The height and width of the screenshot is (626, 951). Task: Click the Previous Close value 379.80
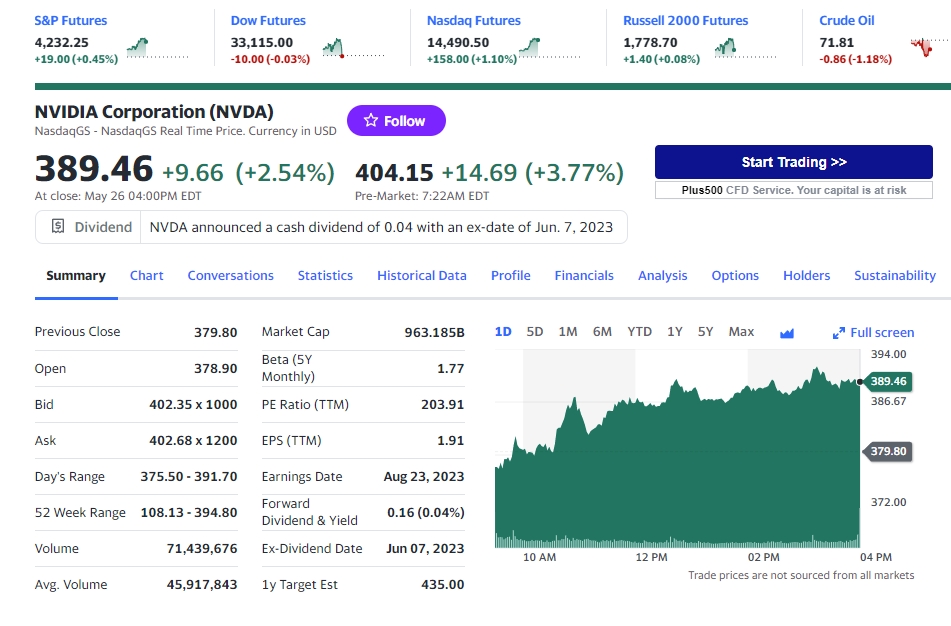pos(215,332)
